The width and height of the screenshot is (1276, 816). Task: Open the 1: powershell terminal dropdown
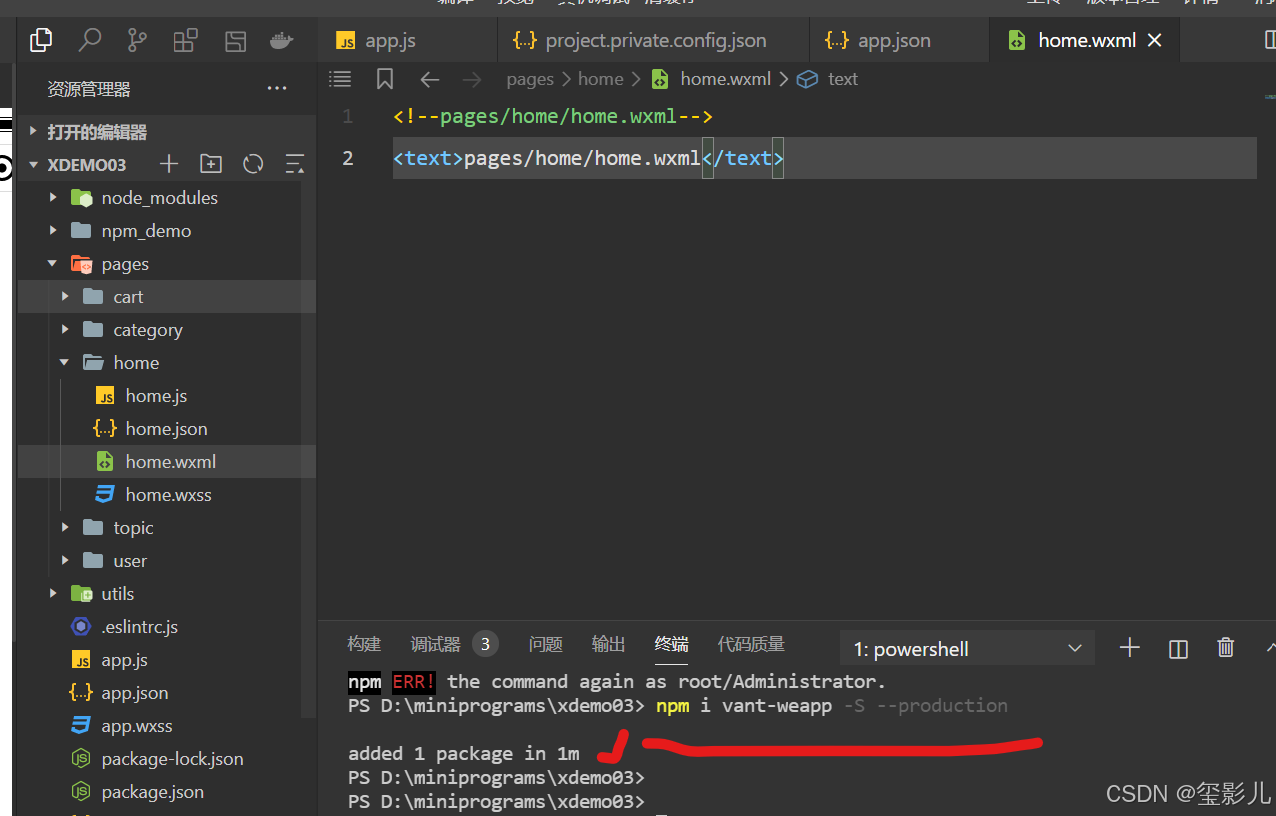click(966, 648)
